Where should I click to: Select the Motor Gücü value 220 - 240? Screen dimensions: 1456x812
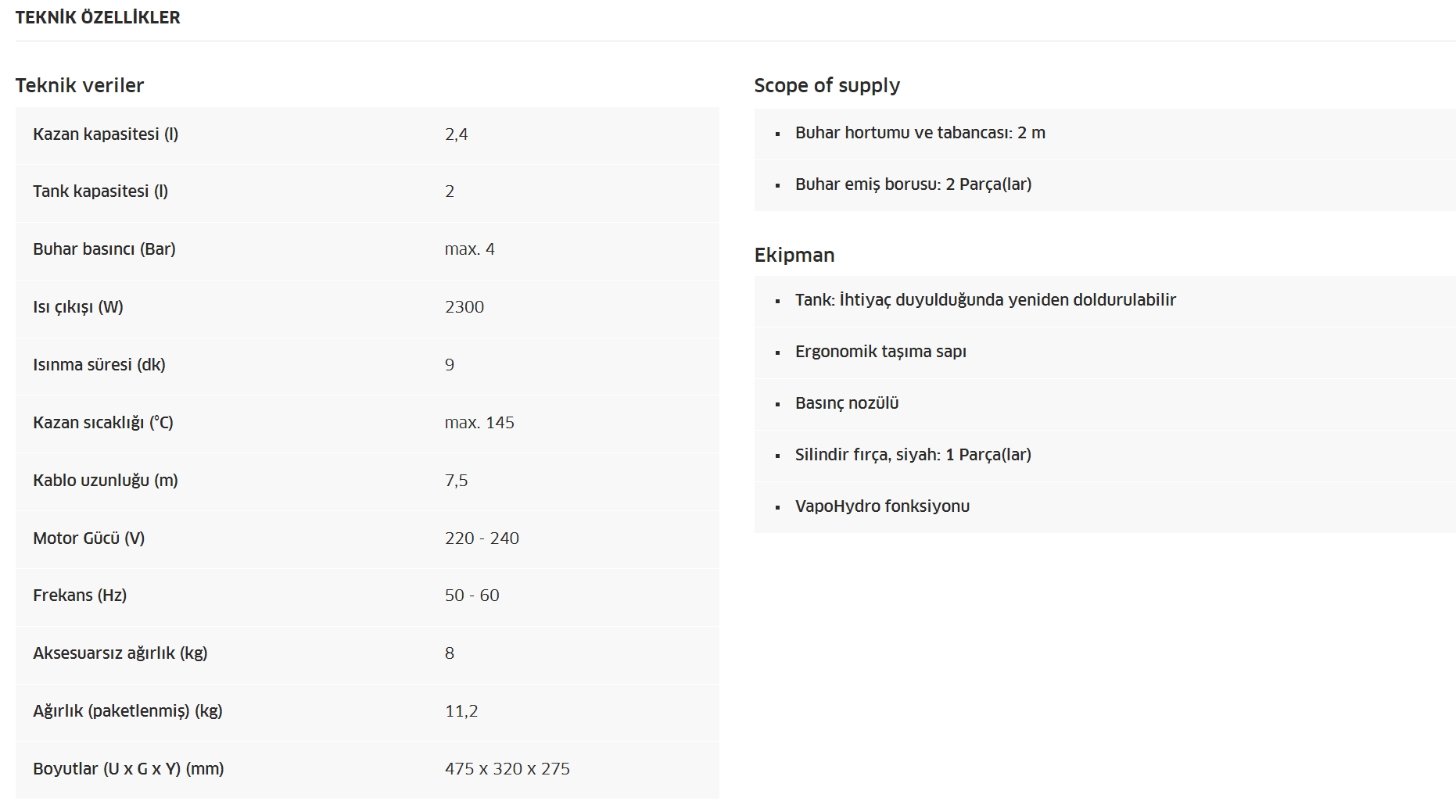point(482,538)
